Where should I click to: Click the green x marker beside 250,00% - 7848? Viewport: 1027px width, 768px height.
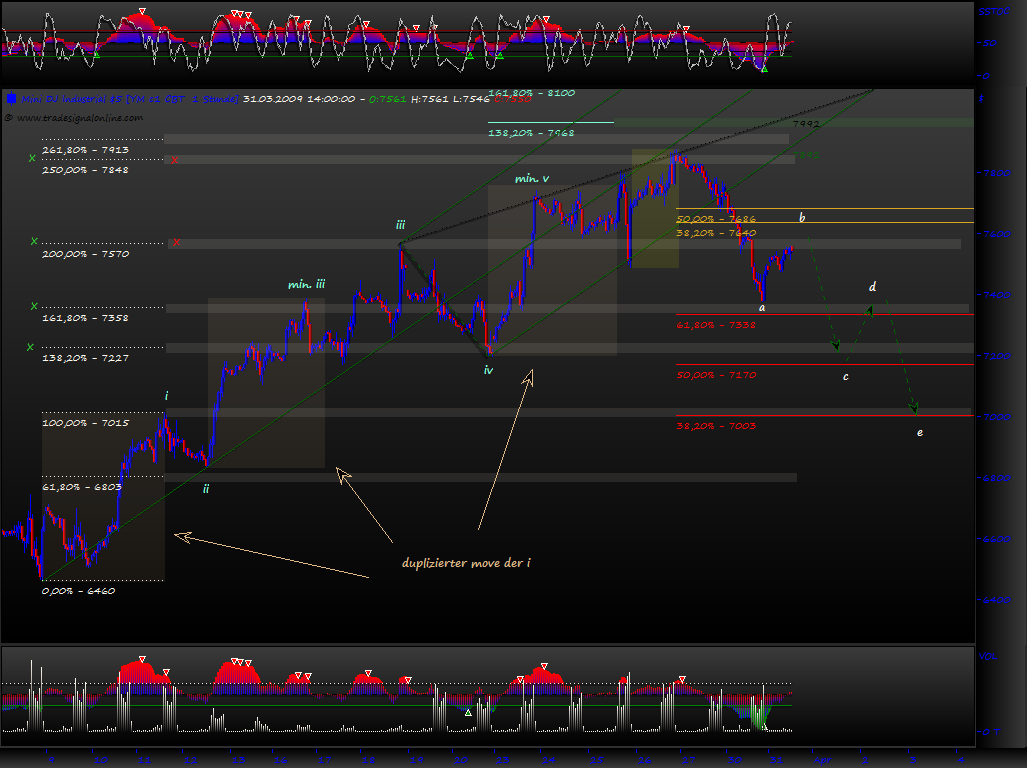pos(32,158)
